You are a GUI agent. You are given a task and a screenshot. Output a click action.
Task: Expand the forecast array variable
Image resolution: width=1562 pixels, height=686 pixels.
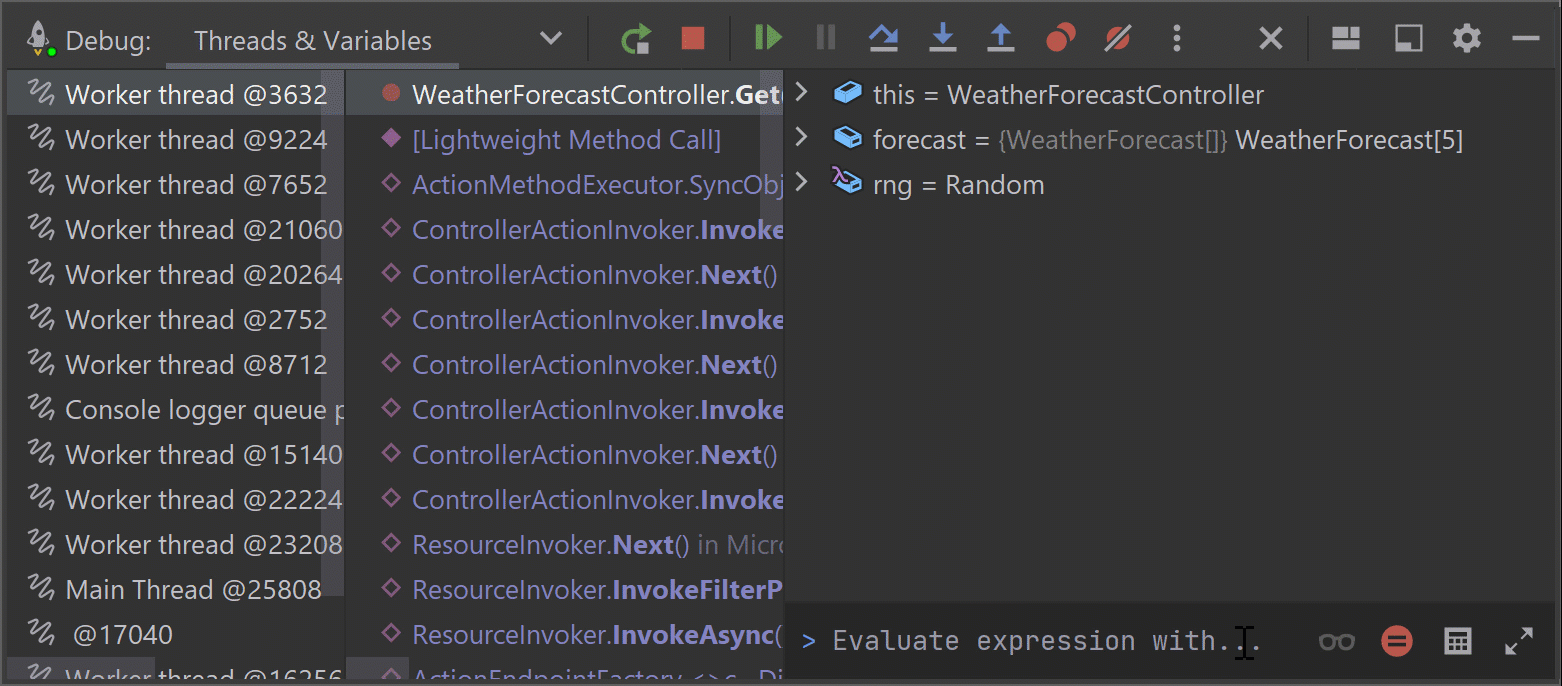click(x=800, y=139)
